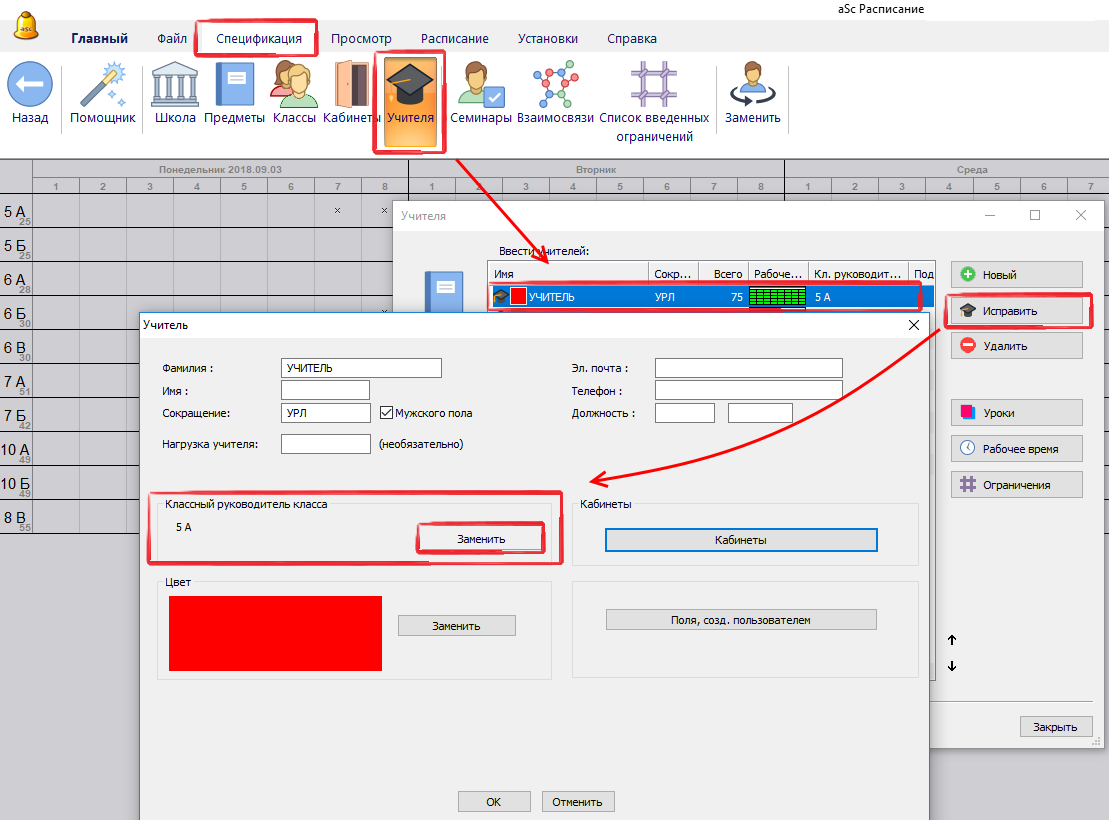Open the Классы icon in ribbon
Screen dimensions: 1109x821
click(292, 86)
